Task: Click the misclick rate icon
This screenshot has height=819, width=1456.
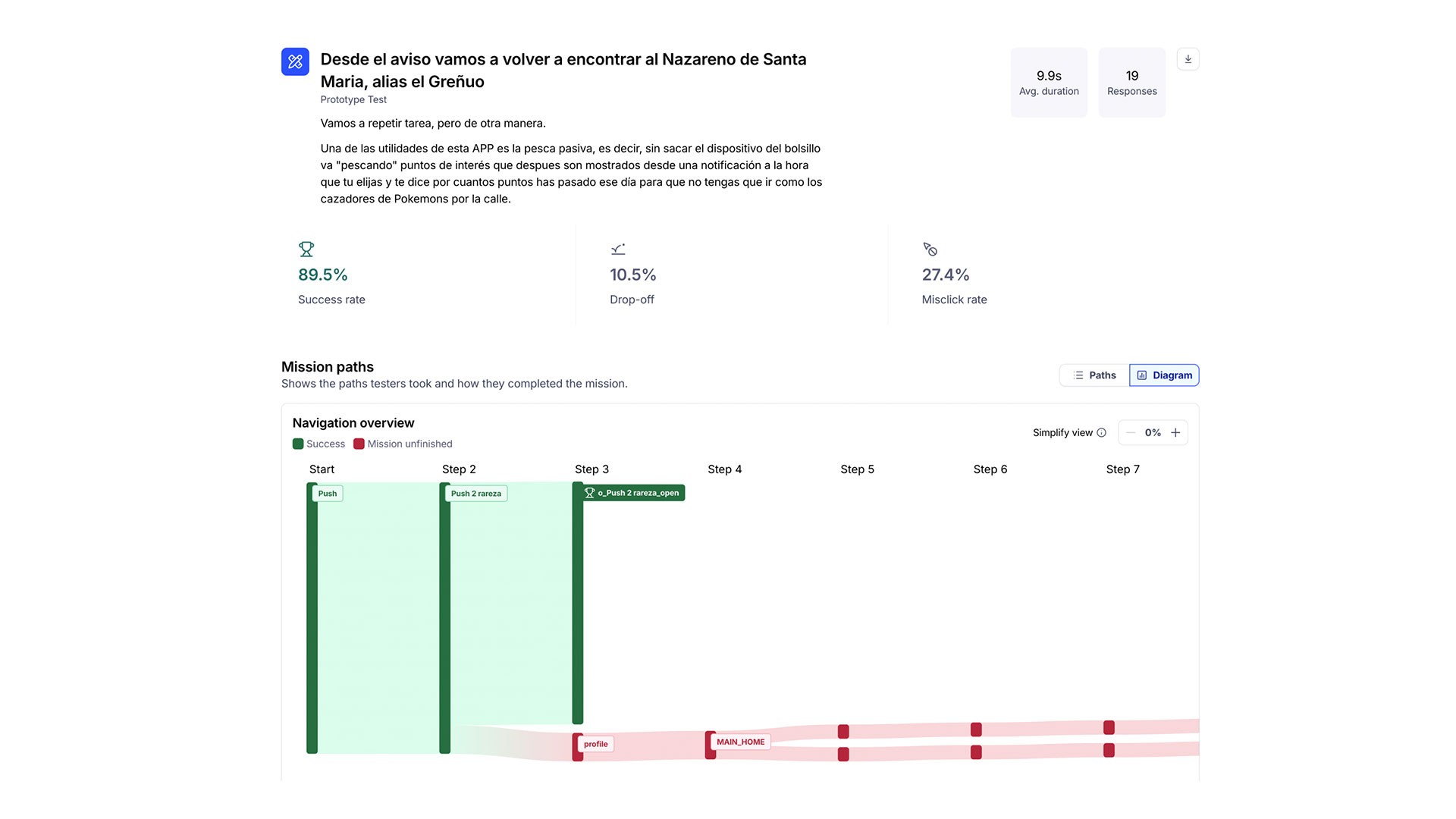Action: pos(930,249)
